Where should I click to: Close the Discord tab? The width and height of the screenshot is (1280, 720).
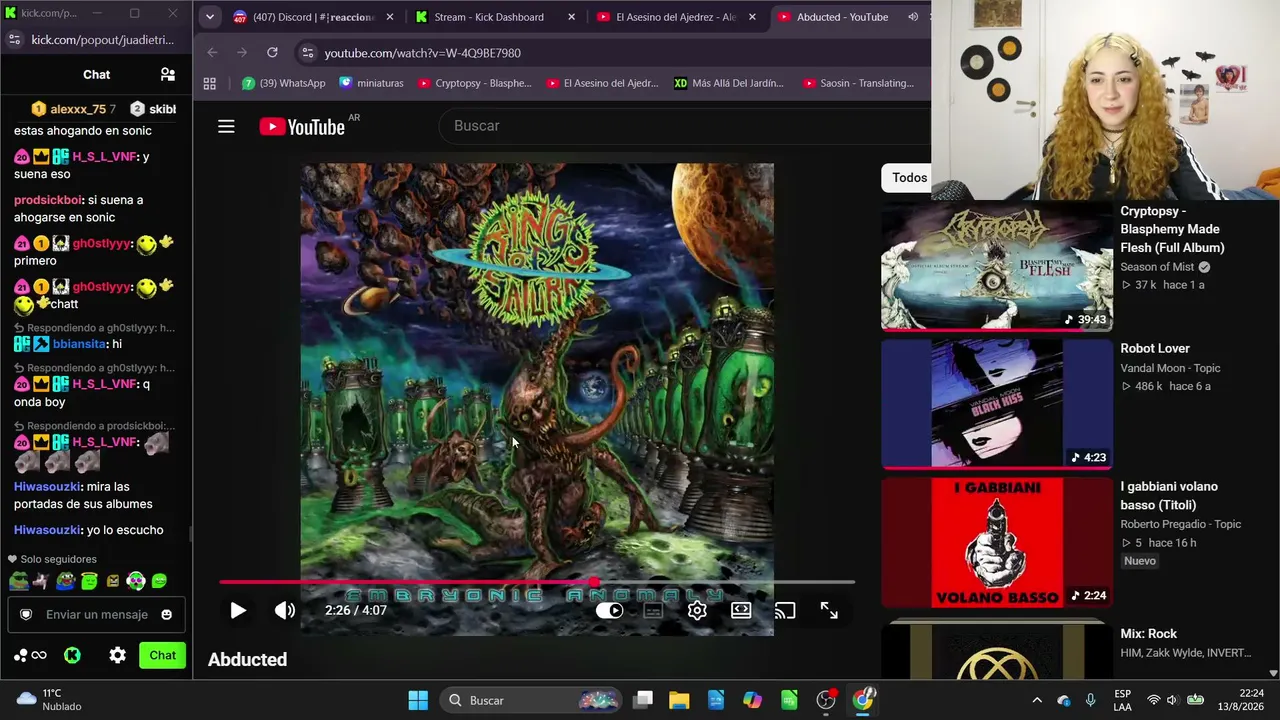(390, 17)
